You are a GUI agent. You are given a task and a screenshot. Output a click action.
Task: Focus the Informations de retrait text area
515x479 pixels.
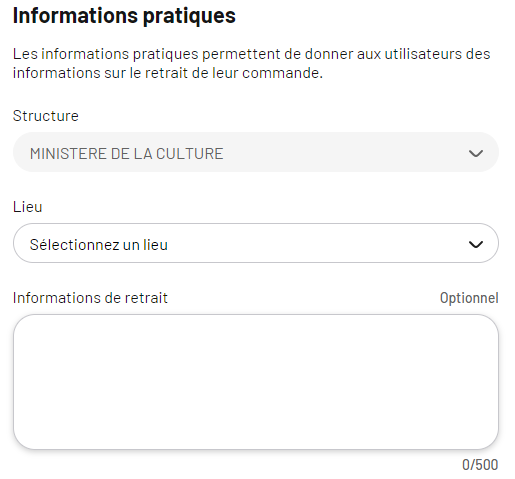256,382
